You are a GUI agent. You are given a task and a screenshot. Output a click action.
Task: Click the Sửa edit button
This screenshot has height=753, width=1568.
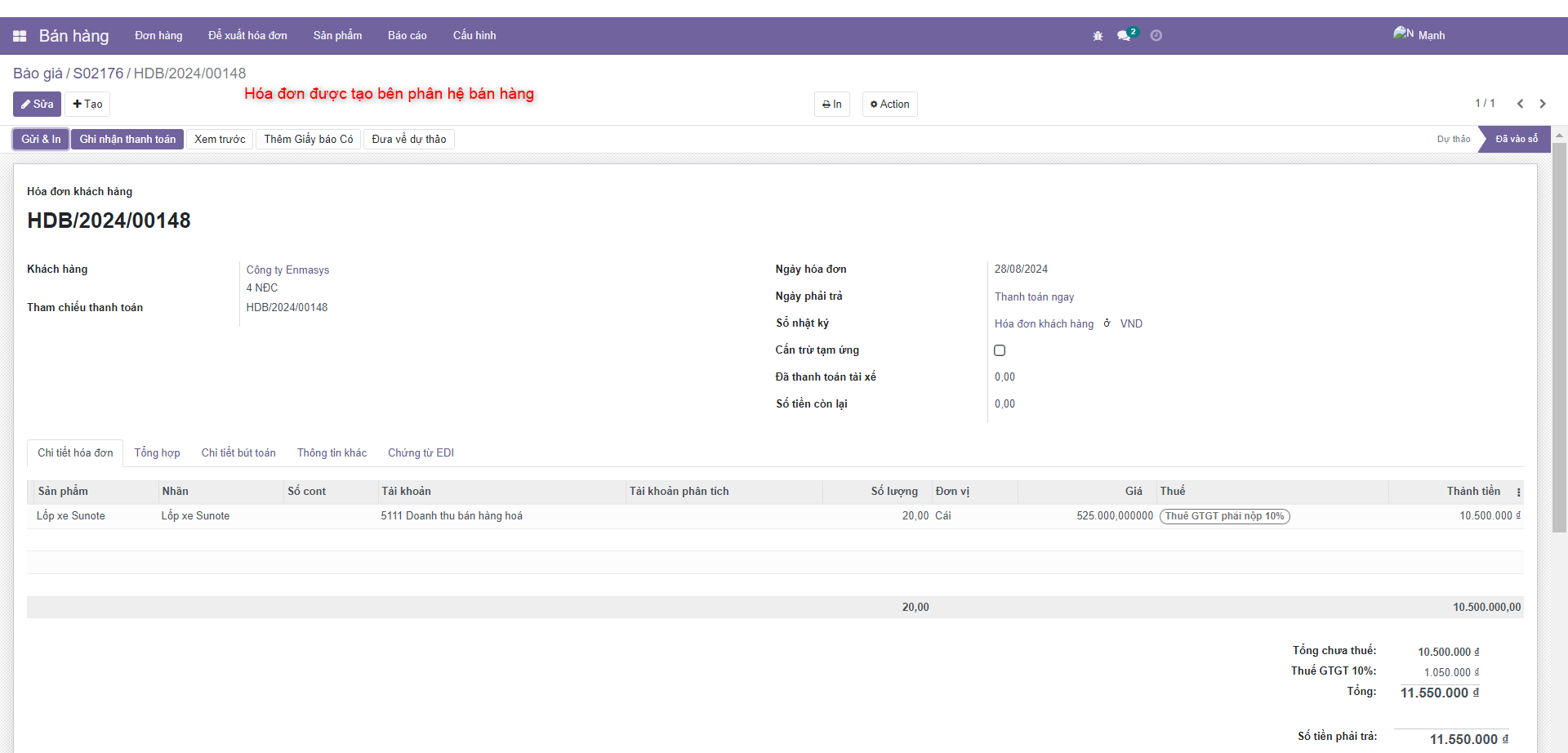click(x=37, y=105)
